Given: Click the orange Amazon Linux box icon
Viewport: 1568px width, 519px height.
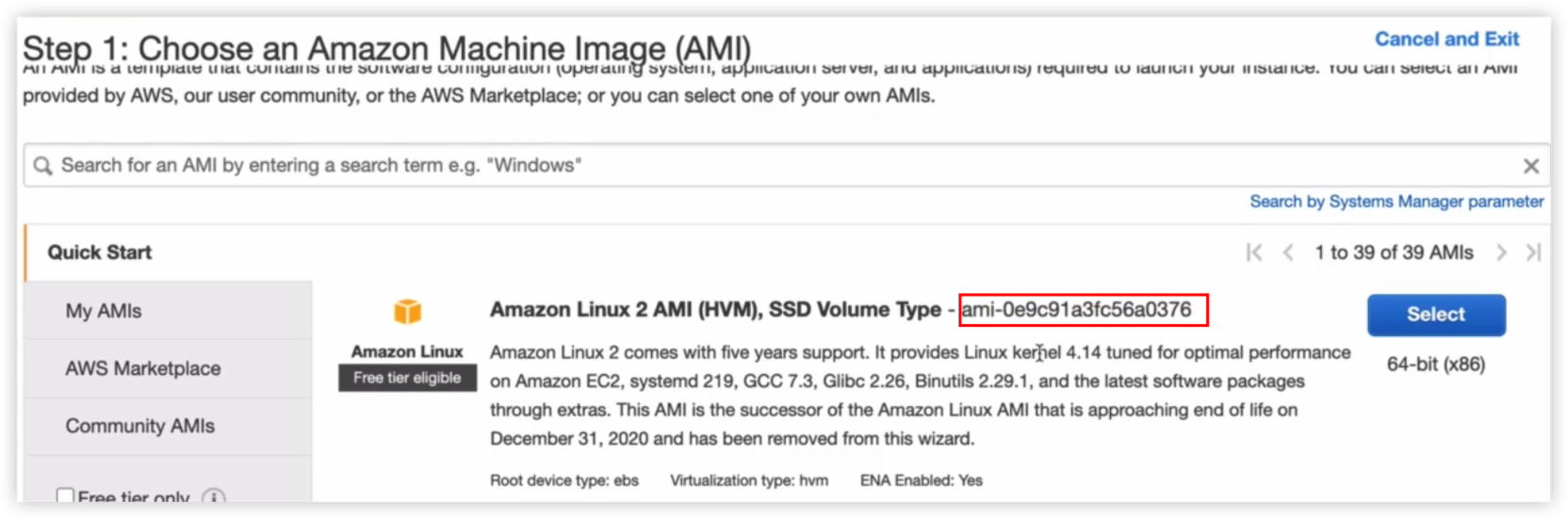Looking at the screenshot, I should click(x=407, y=311).
